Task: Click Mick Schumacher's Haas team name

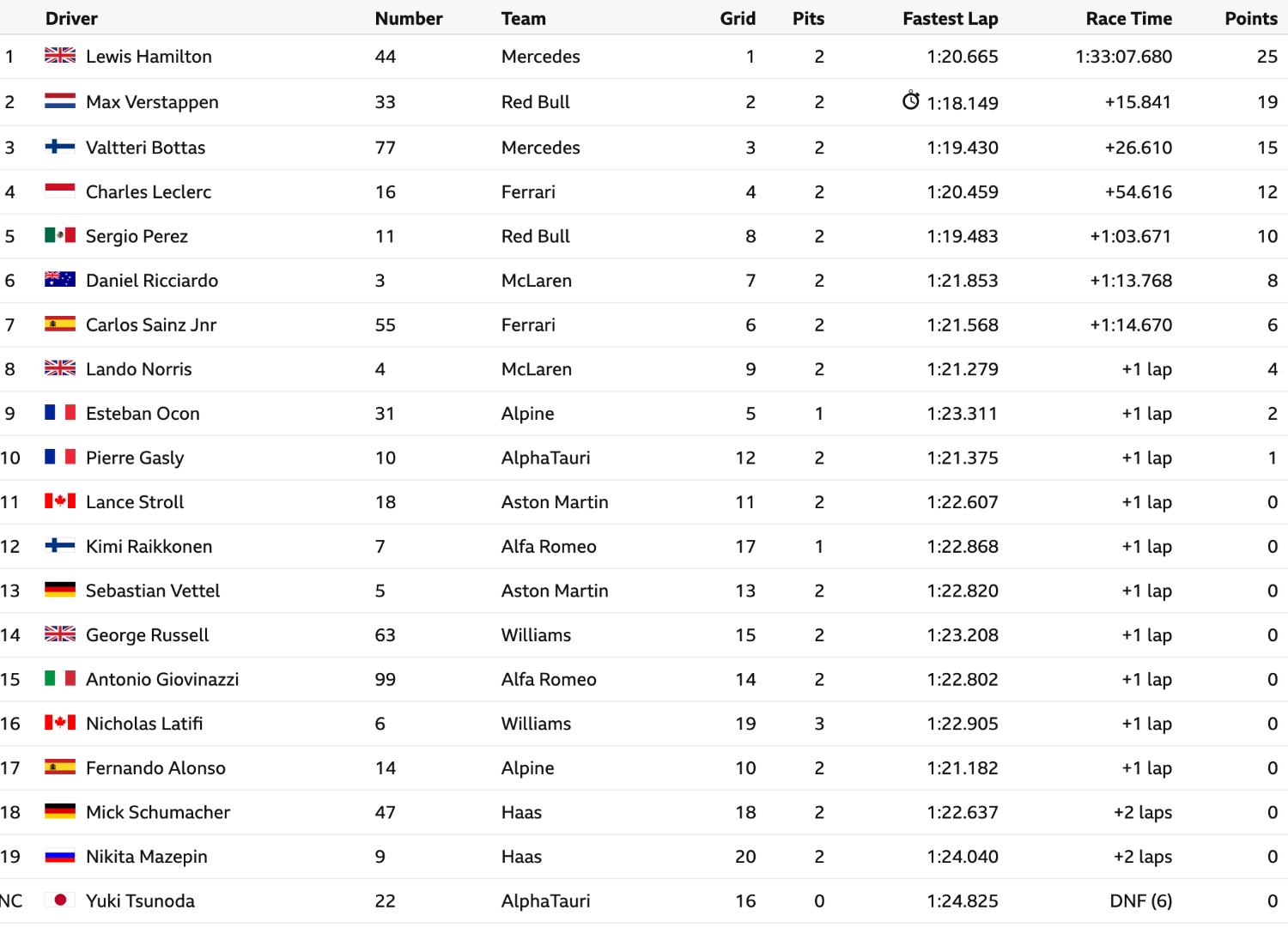Action: [521, 813]
